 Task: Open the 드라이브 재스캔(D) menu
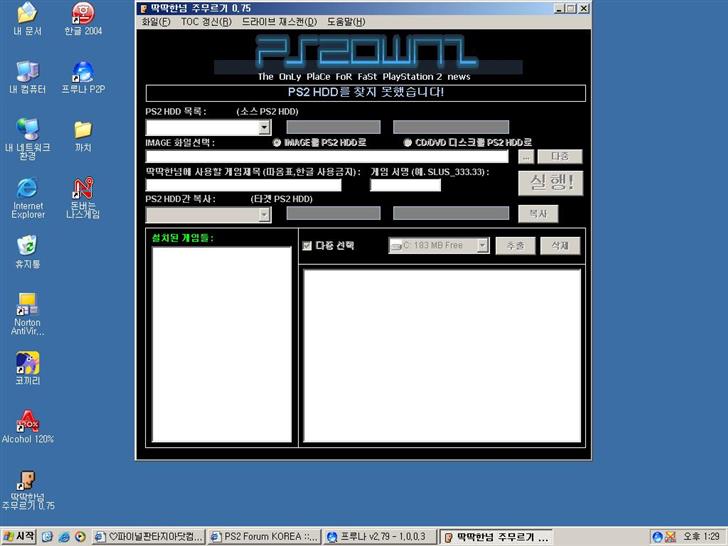[x=280, y=22]
